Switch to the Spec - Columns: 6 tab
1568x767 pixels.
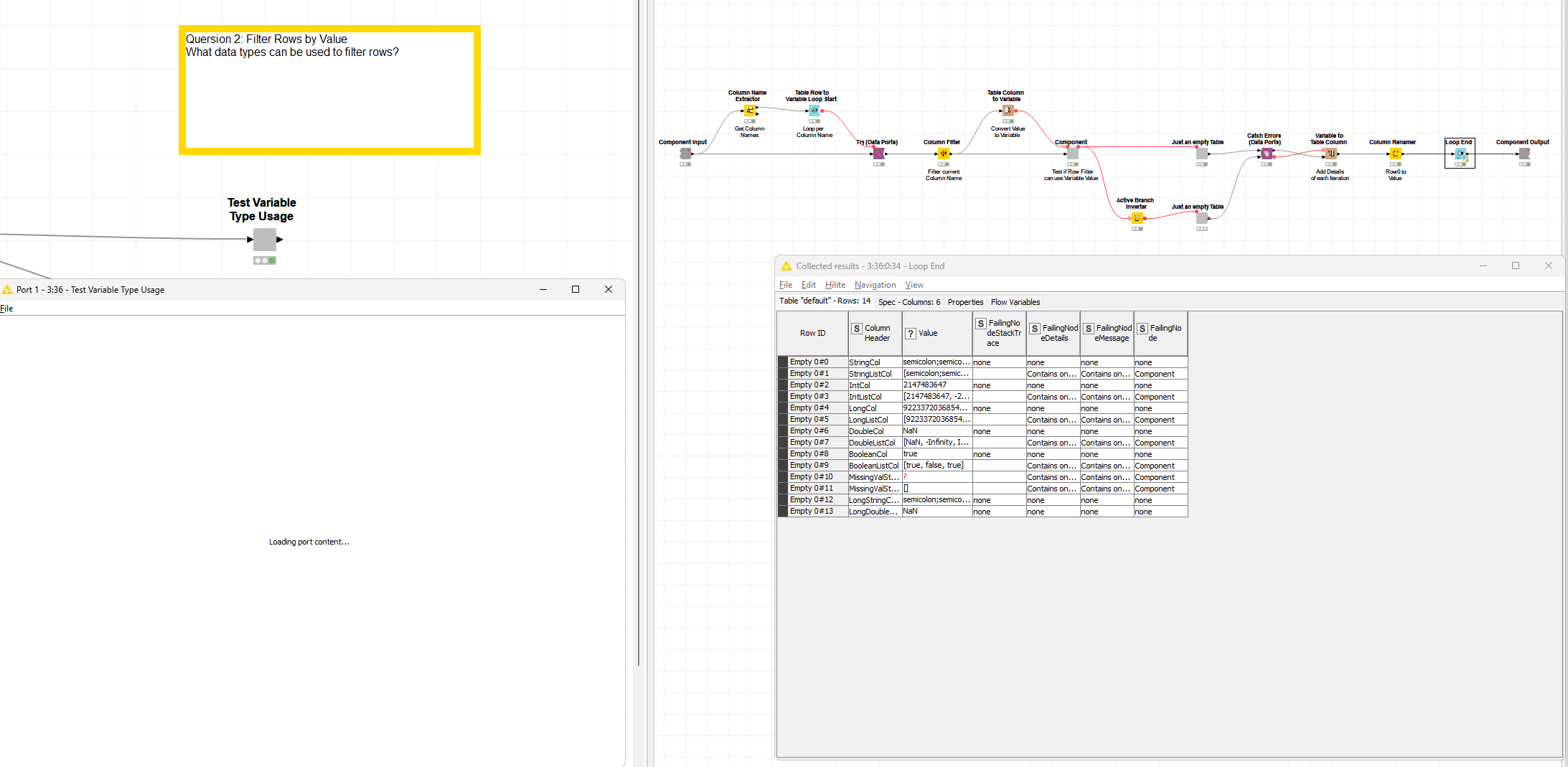tap(909, 302)
